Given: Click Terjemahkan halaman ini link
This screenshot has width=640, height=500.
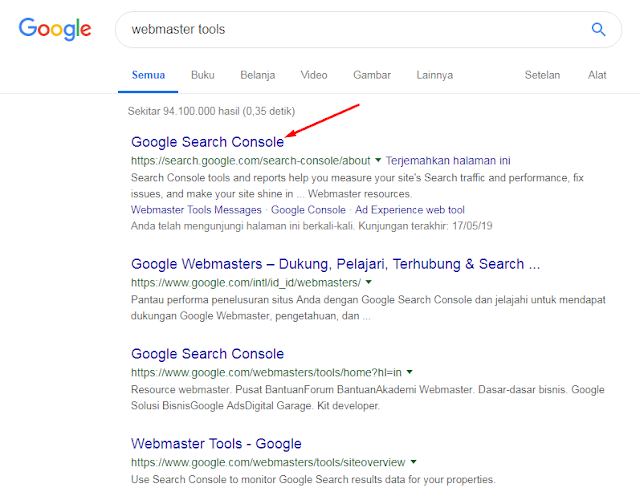Looking at the screenshot, I should pyautogui.click(x=448, y=160).
